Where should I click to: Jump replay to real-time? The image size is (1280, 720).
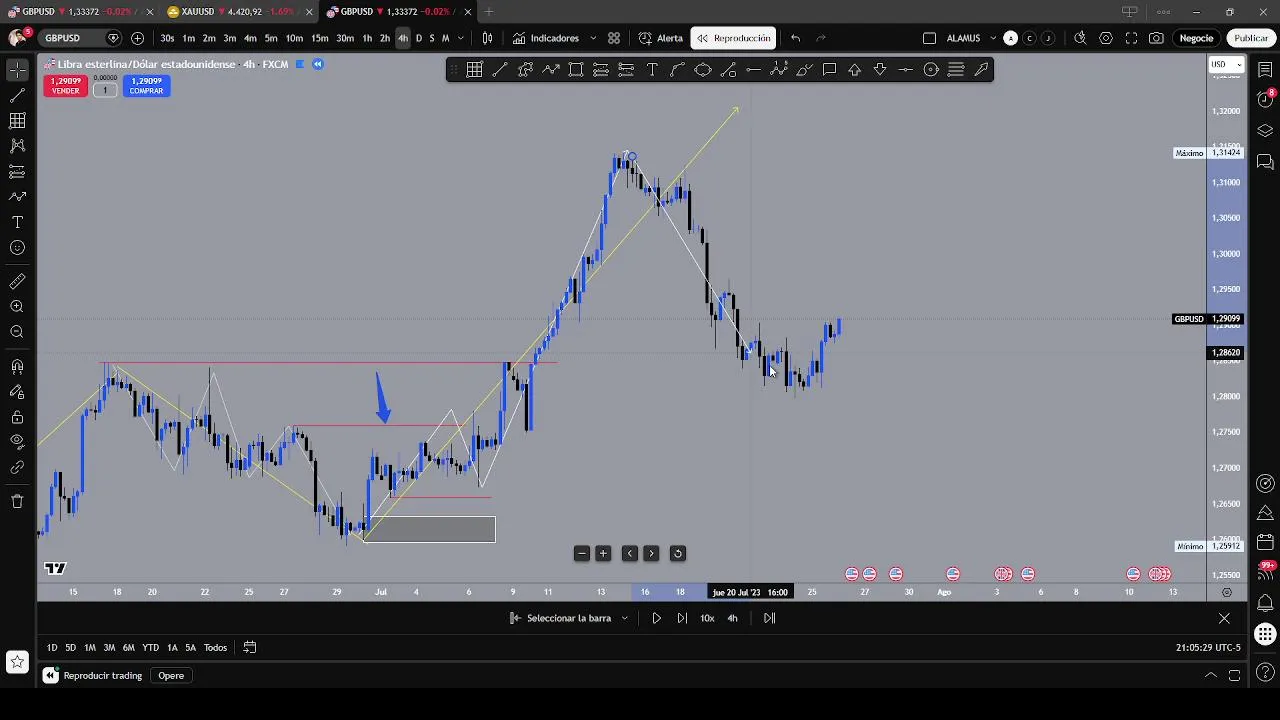(769, 618)
